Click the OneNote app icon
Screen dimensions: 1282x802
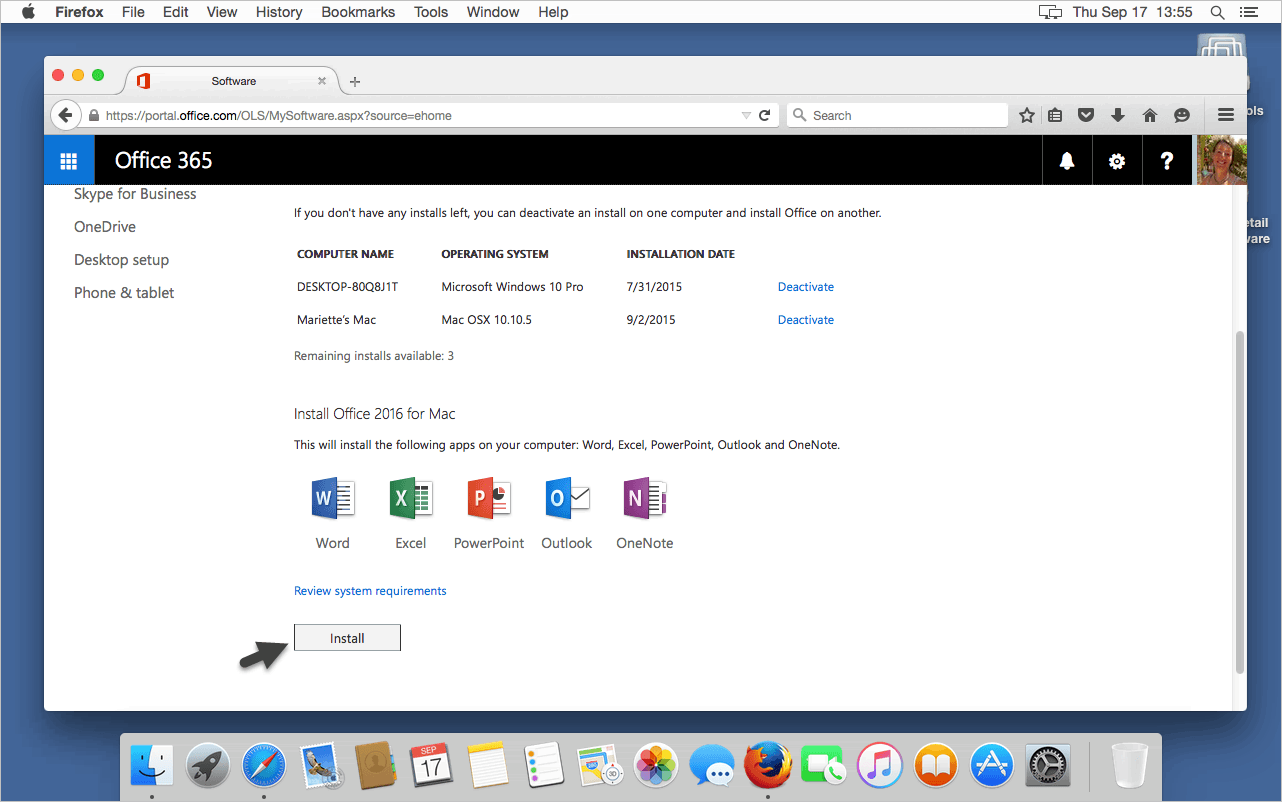645,498
